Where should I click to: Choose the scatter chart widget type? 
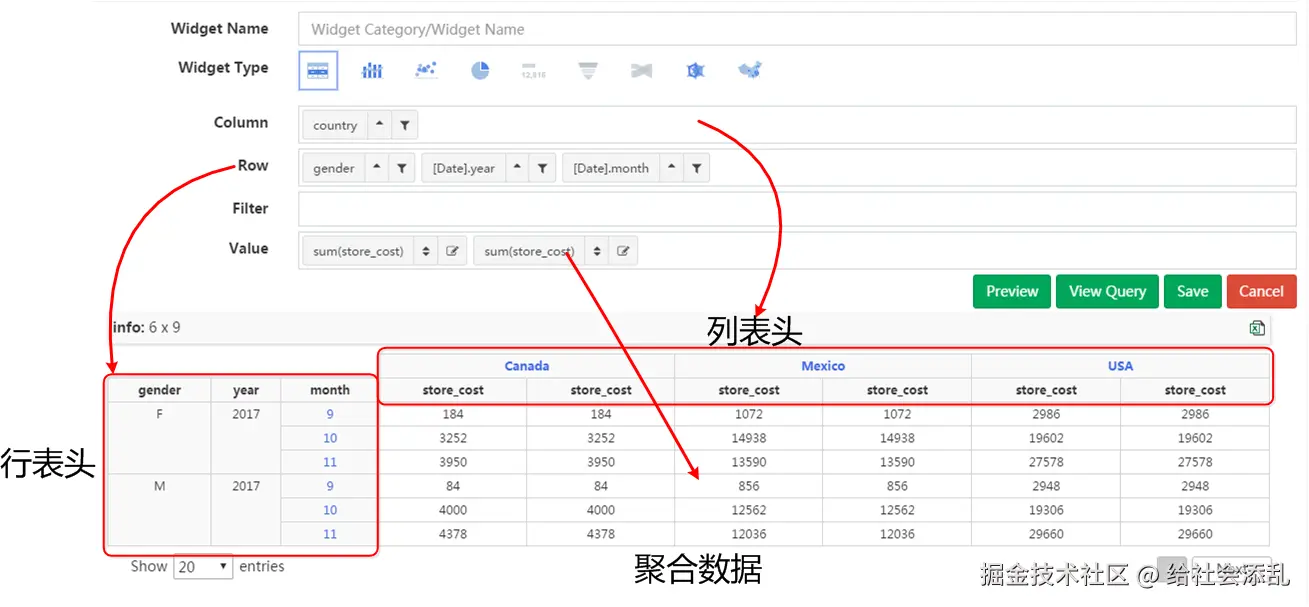[426, 70]
